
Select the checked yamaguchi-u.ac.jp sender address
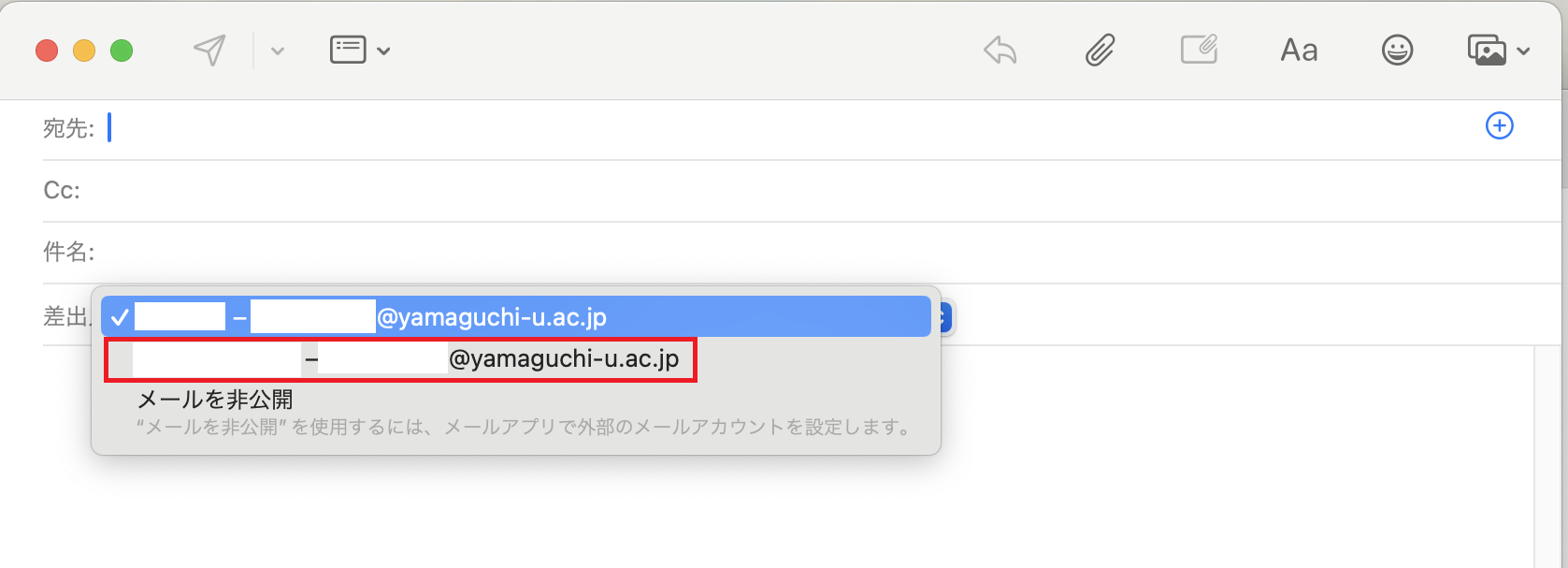click(516, 317)
